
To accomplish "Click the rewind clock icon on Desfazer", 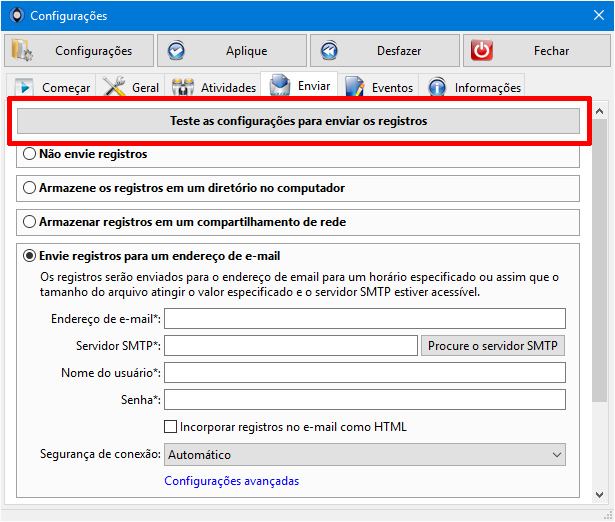I will coord(329,50).
